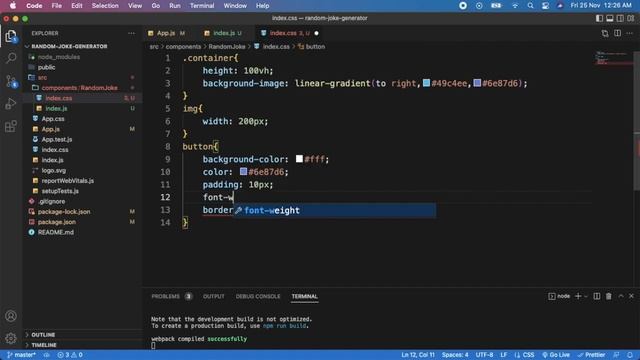Open logo.svg in the explorer
This screenshot has height=360, width=640.
[x=53, y=171]
